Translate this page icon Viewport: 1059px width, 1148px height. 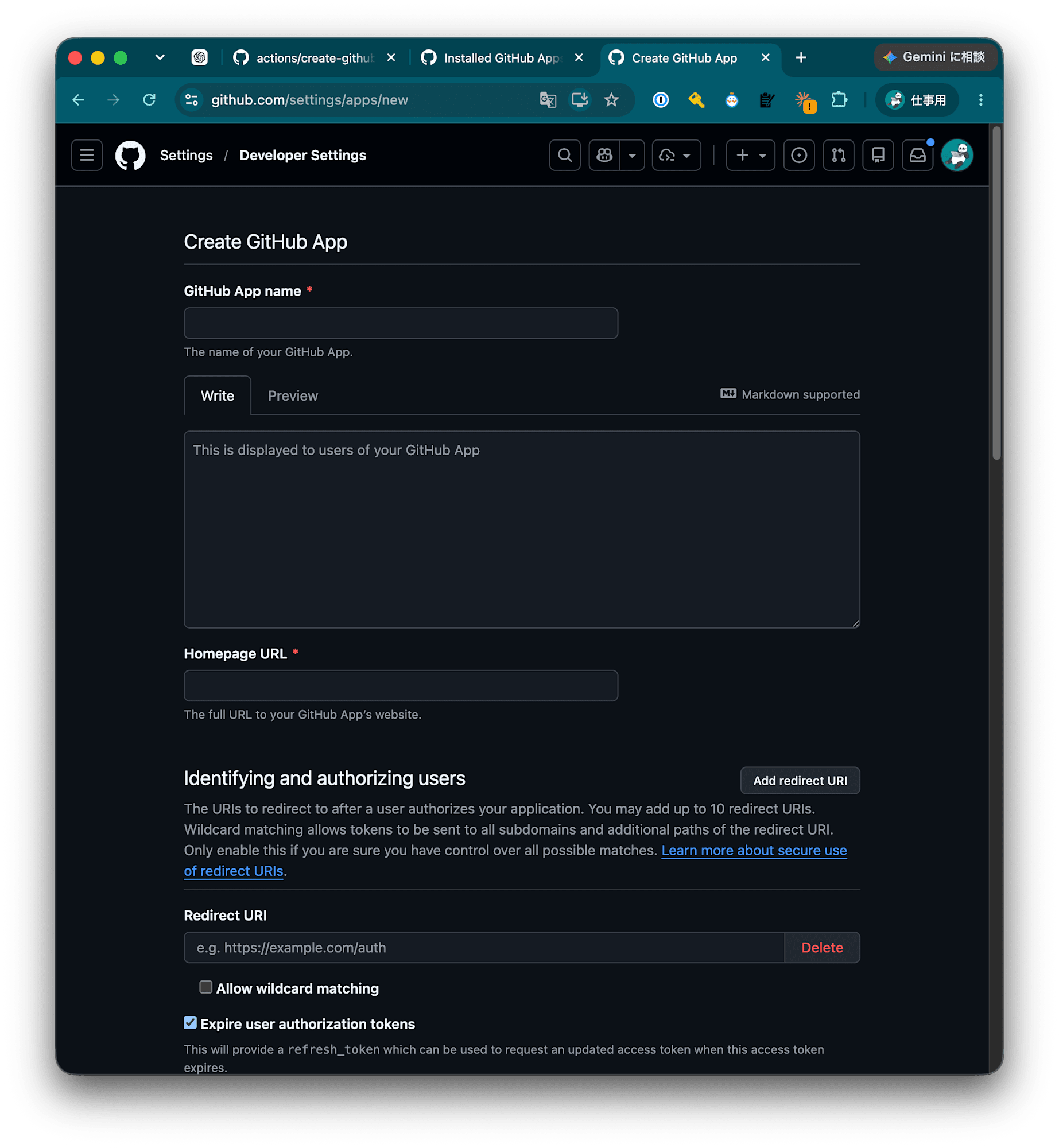pyautogui.click(x=548, y=100)
